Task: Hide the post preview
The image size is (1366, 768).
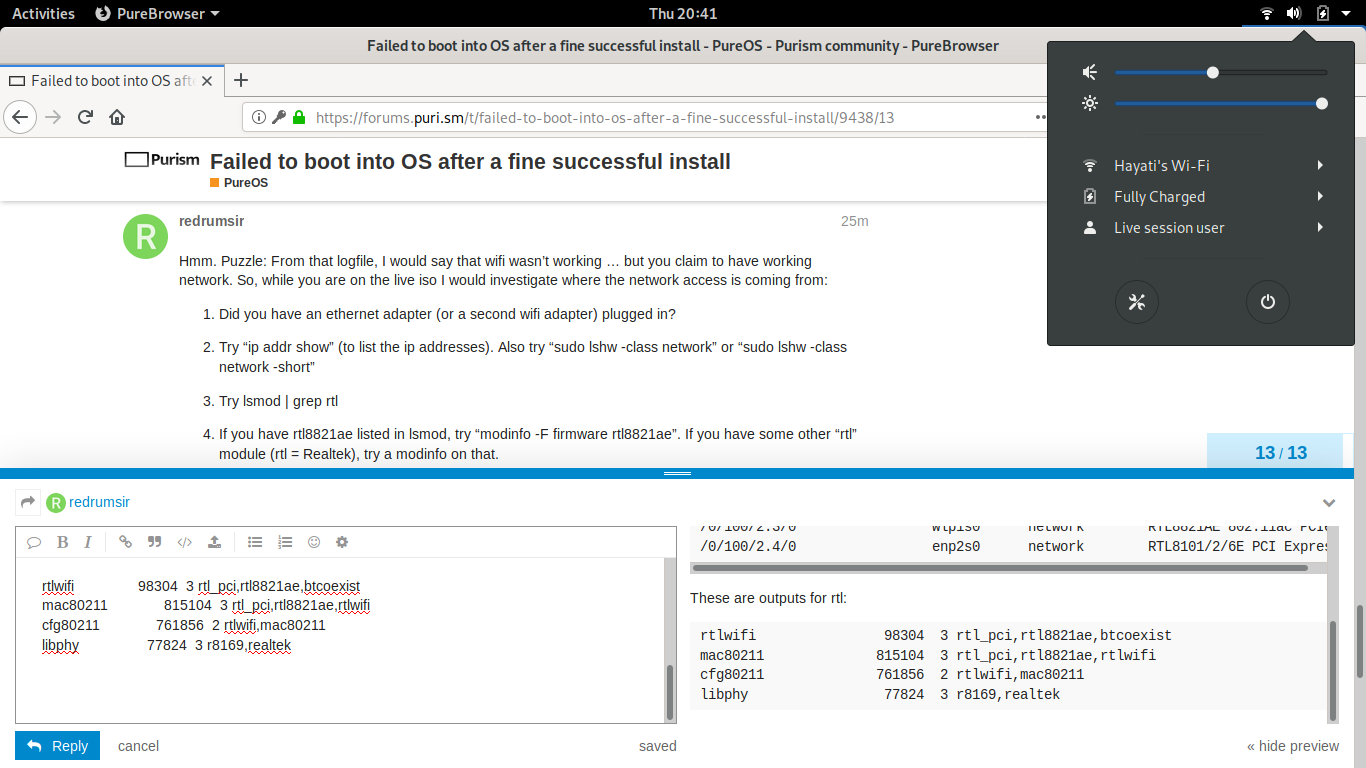Action: [1293, 746]
